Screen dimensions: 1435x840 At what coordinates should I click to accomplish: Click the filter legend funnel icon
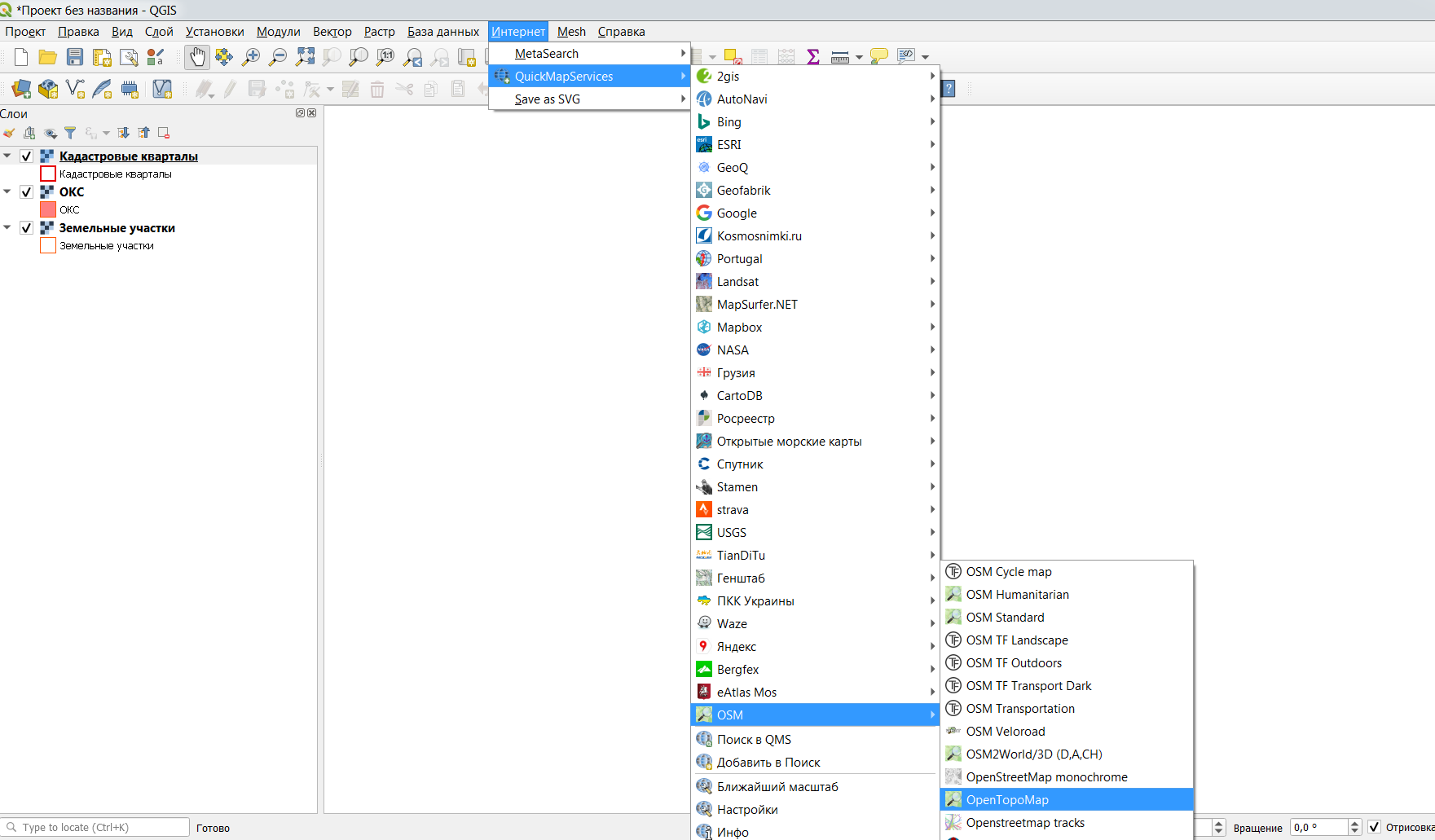[70, 133]
